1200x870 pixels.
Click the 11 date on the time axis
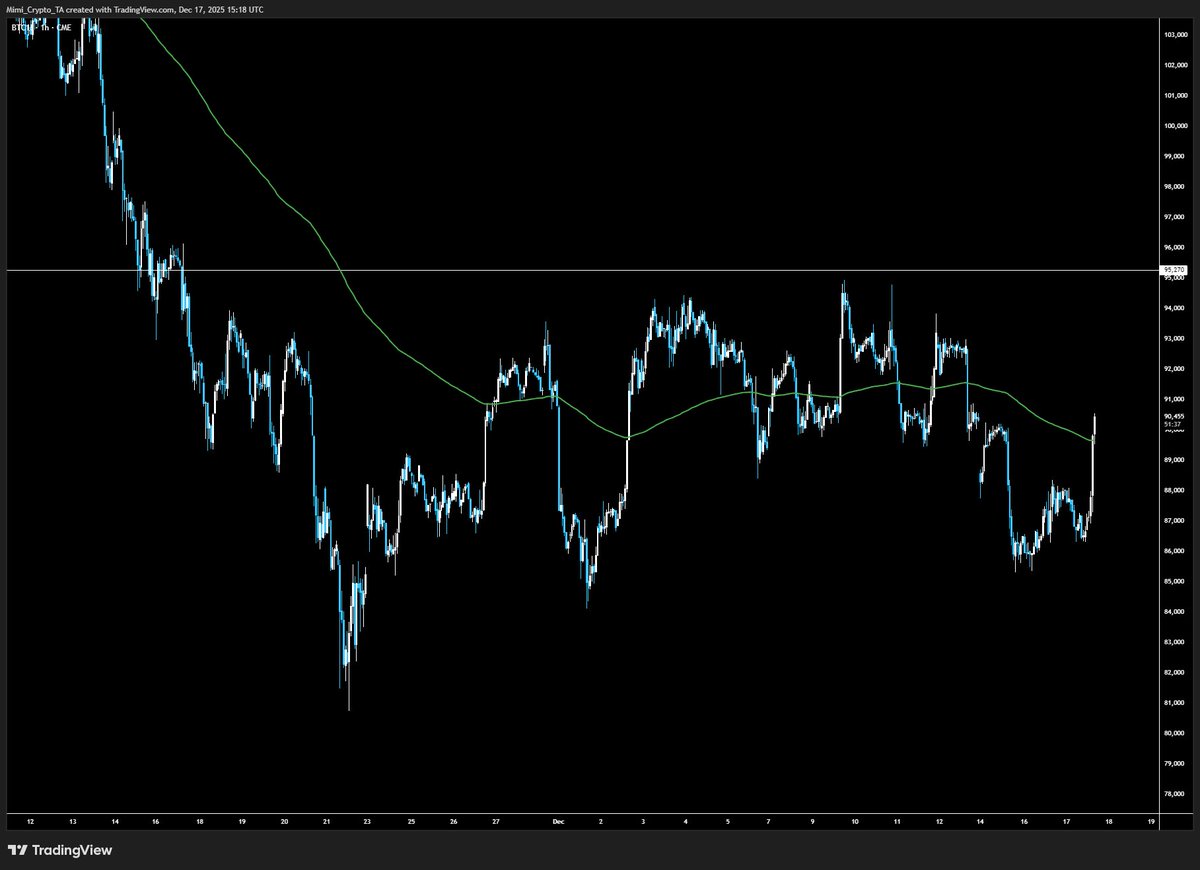(897, 821)
